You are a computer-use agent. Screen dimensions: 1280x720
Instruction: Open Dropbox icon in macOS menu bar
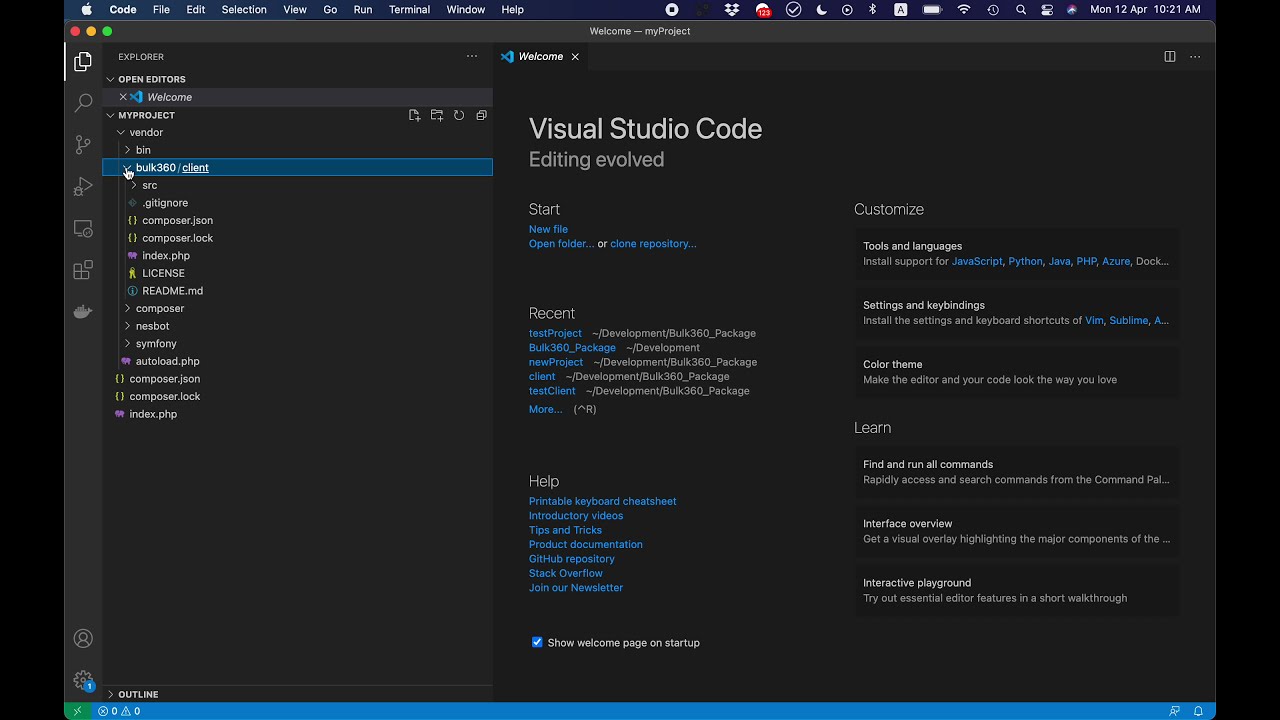[x=732, y=10]
